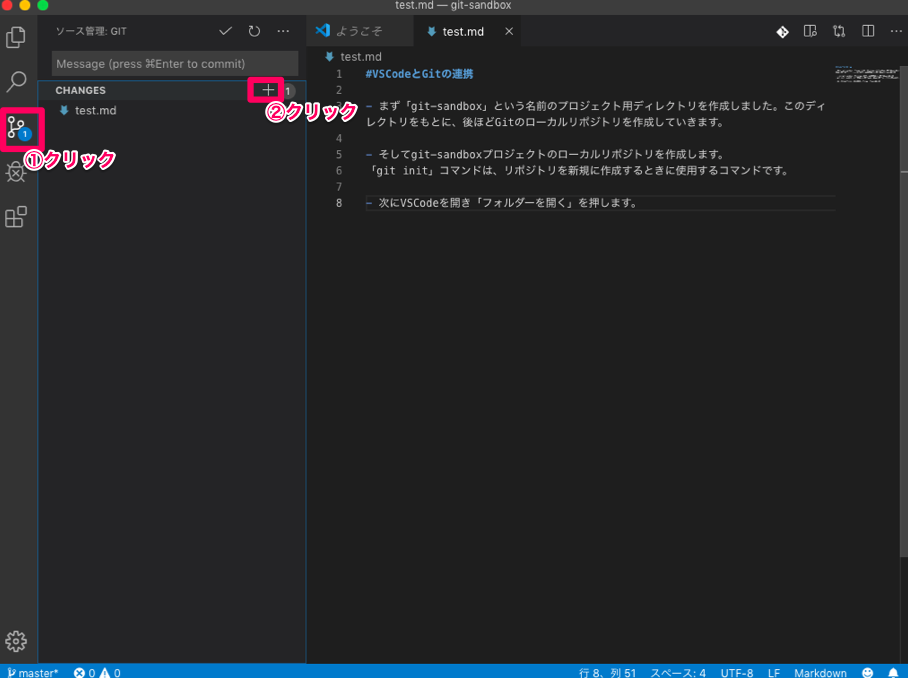Open the Search icon in activity bar
The height and width of the screenshot is (678, 908).
click(16, 80)
